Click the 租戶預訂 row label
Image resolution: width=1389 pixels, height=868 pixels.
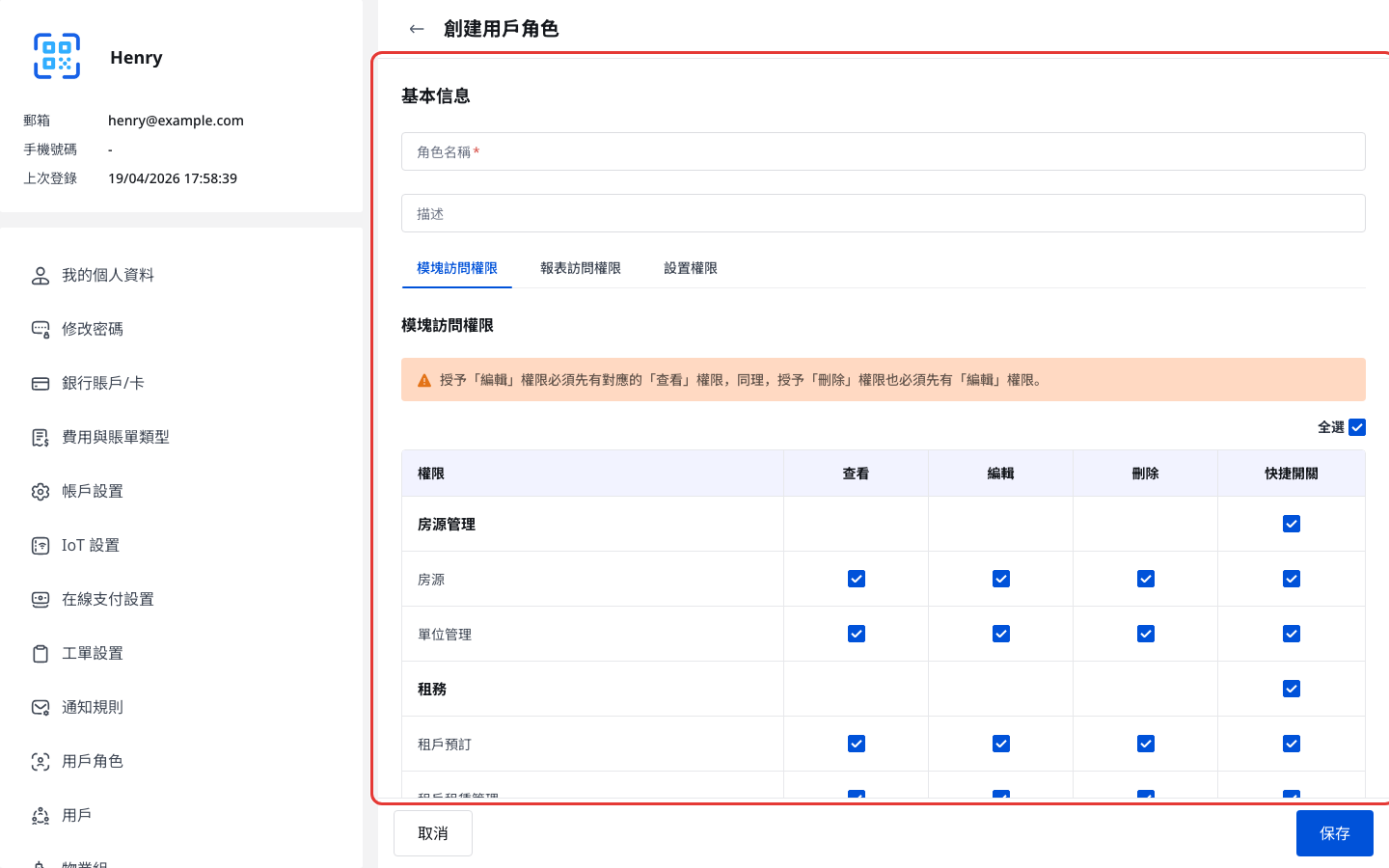pos(445,745)
